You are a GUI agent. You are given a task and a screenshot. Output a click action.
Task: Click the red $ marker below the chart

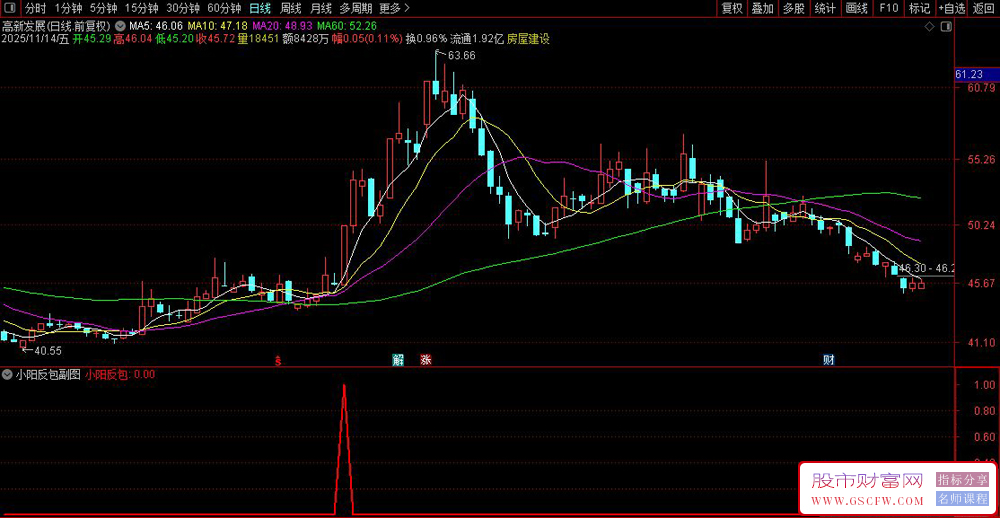[x=278, y=359]
